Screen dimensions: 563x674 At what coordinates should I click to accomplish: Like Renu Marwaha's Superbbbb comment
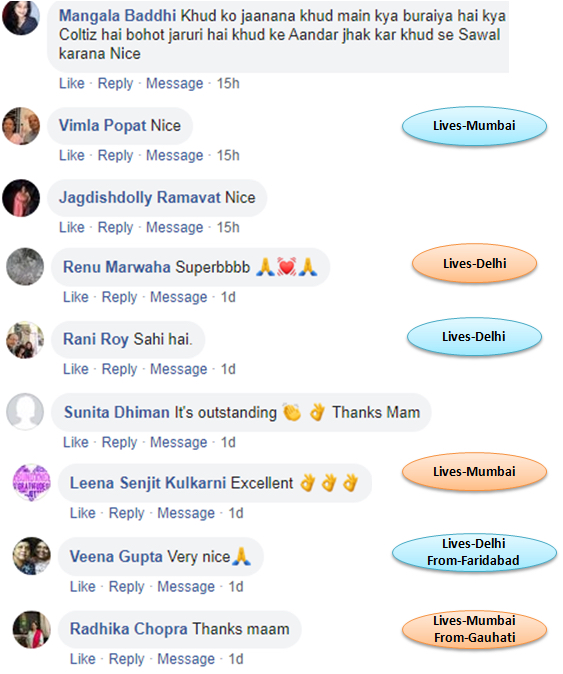pos(76,297)
